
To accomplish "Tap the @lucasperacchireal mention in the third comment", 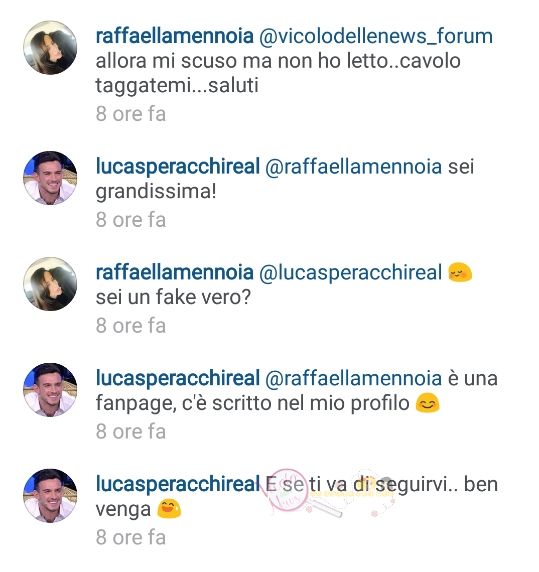I will tap(350, 273).
